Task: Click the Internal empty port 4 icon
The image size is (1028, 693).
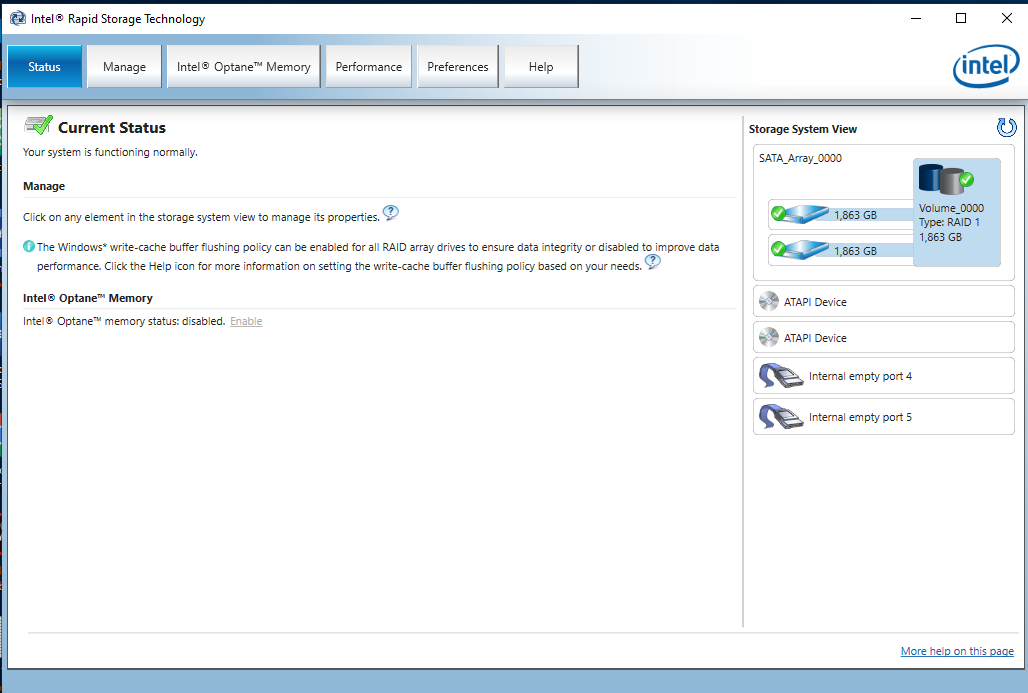Action: pyautogui.click(x=780, y=376)
